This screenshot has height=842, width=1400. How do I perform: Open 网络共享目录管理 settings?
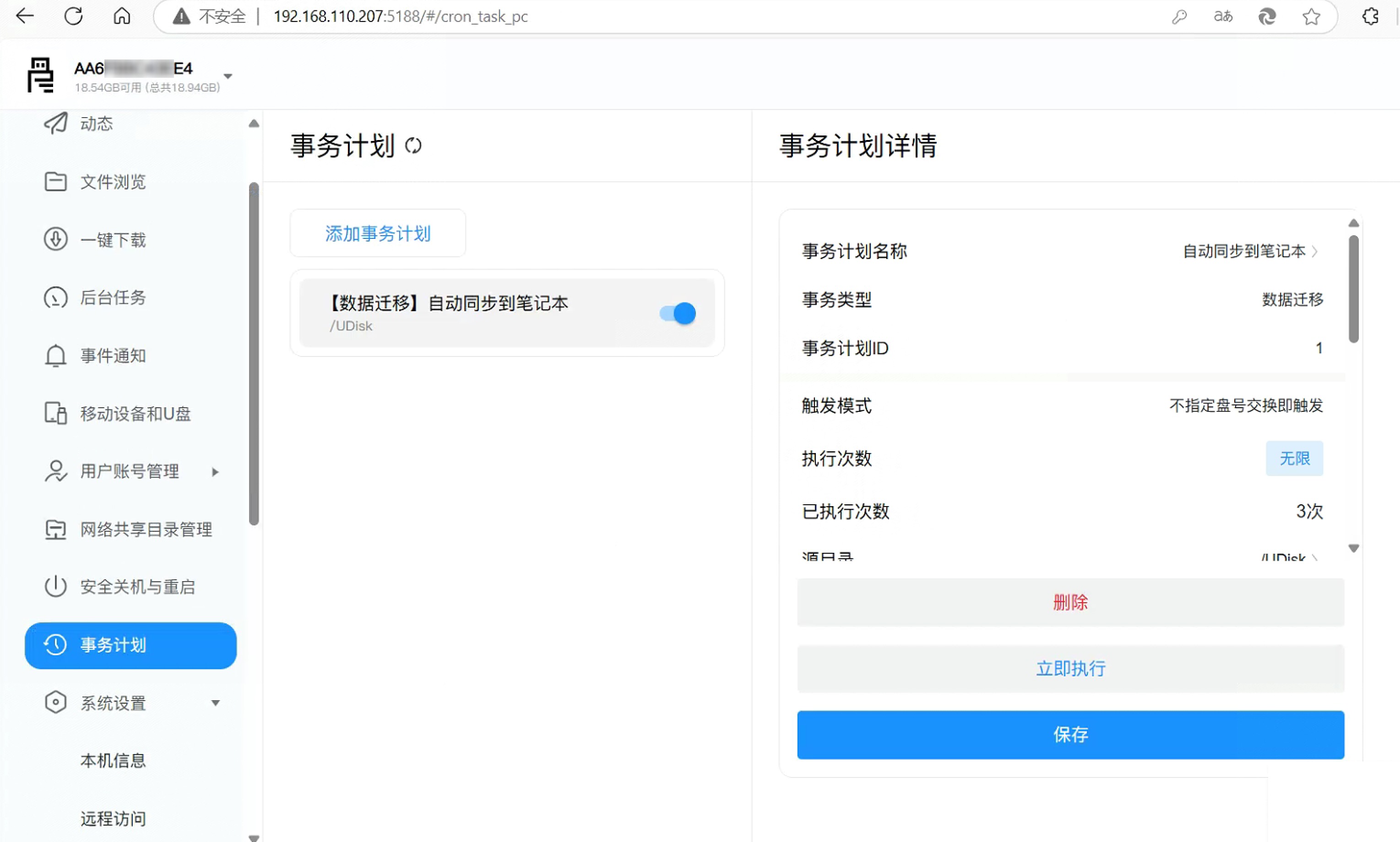point(146,529)
